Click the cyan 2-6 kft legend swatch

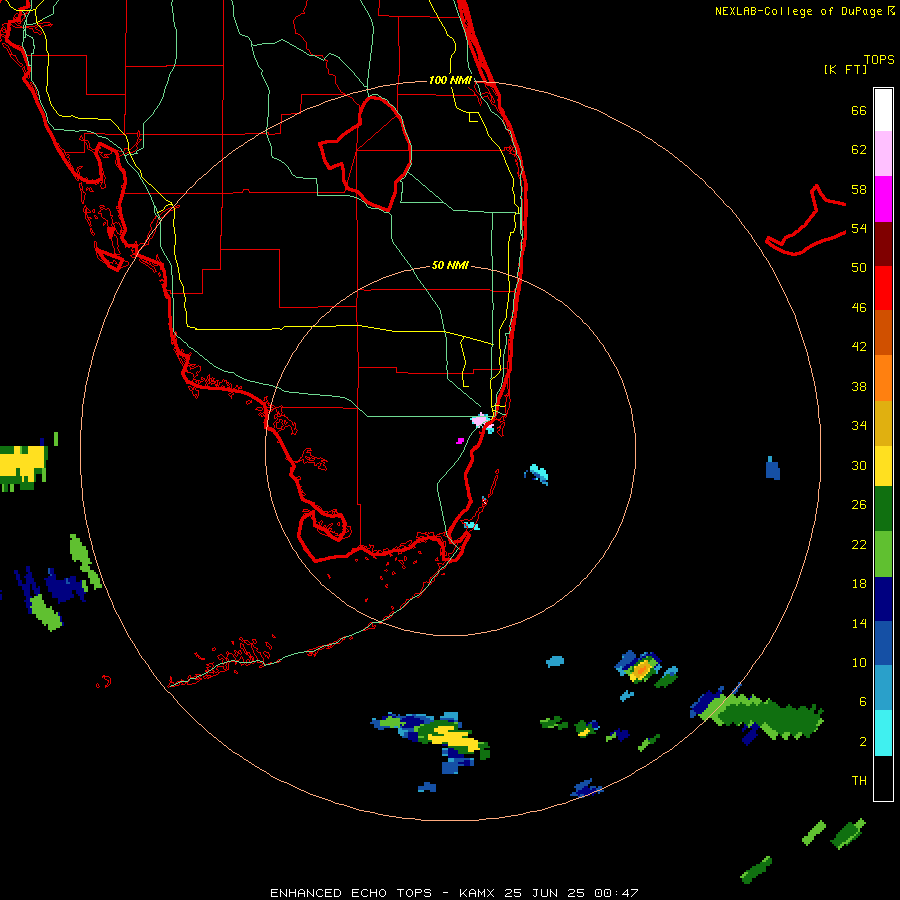coord(883,733)
